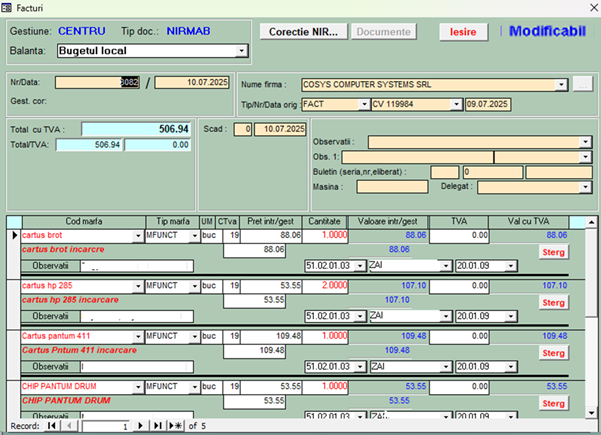Jump to the last record
601x435 pixels.
tap(157, 425)
